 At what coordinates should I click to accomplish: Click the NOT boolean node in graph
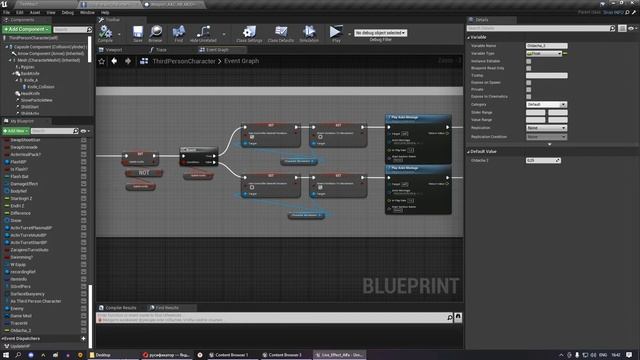click(x=144, y=173)
